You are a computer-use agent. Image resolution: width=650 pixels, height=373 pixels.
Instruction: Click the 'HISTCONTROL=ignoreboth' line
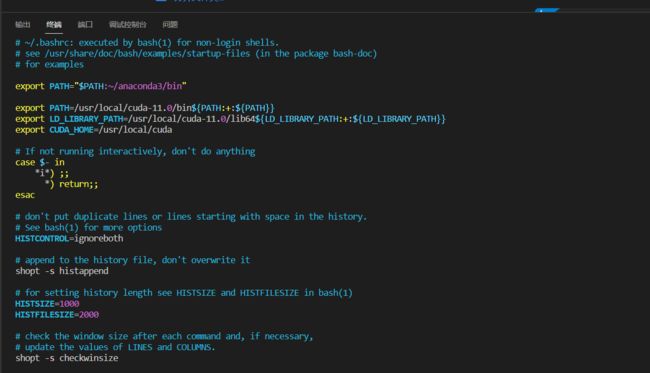69,238
